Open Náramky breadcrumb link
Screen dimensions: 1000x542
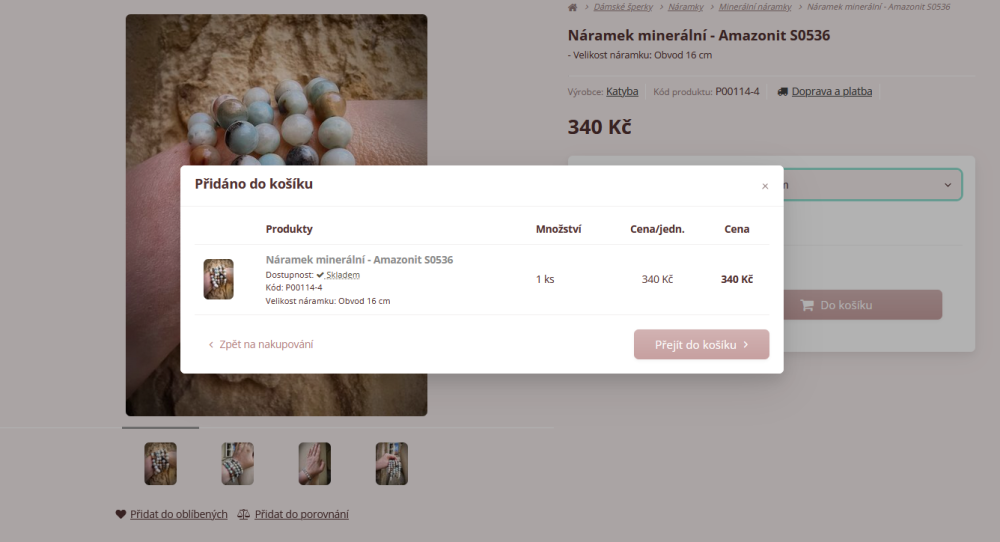point(686,7)
